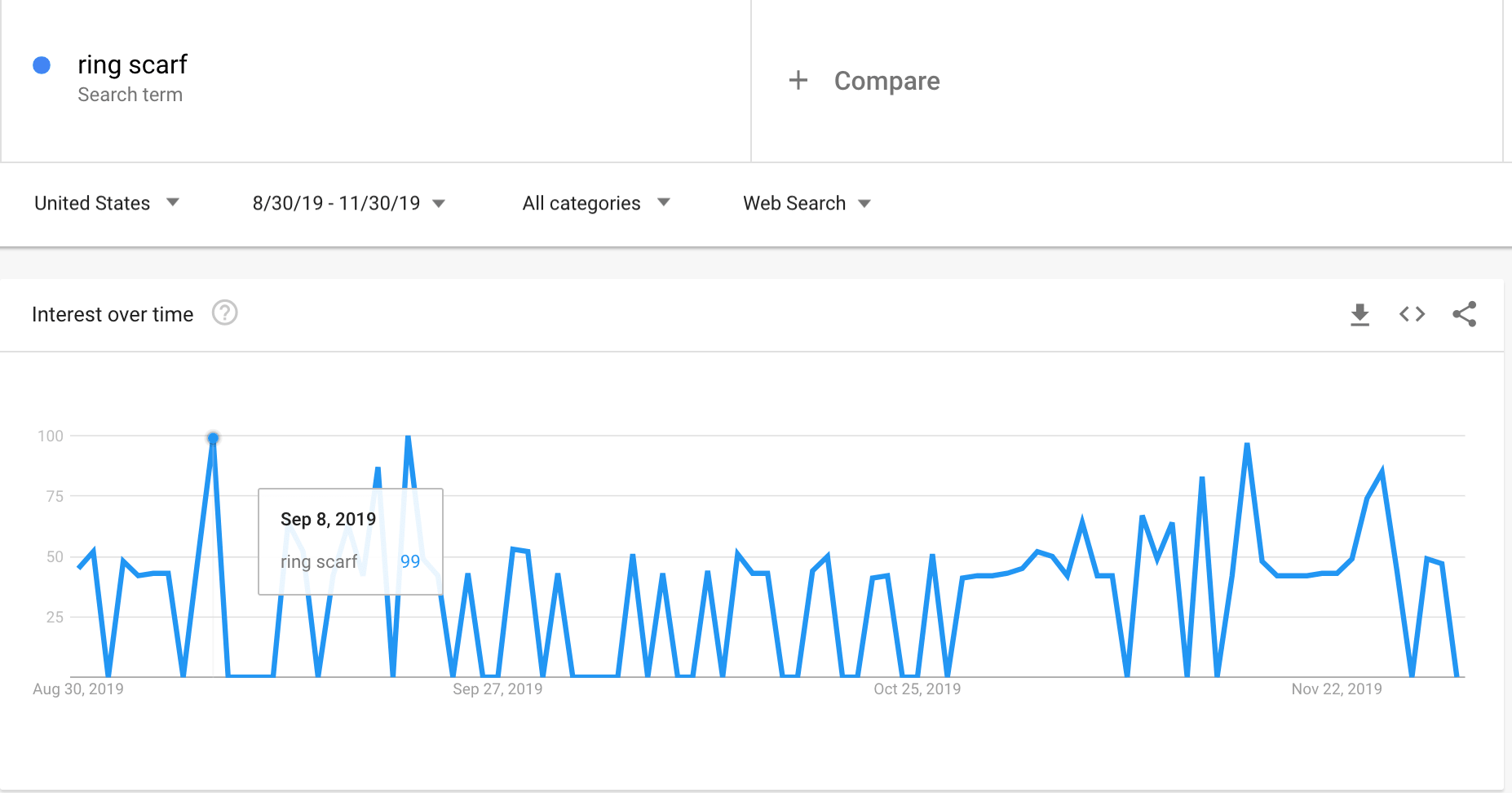The width and height of the screenshot is (1512, 793).
Task: Click the Search term subtitle label
Action: [130, 95]
